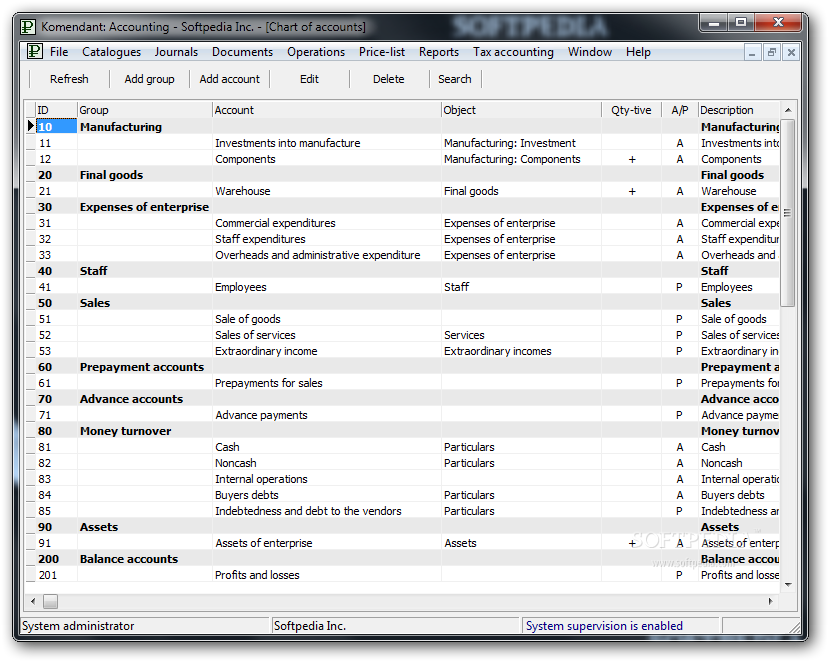Screen dimensions: 829x662
Task: Click the vertical scrollbar down arrow
Action: pyautogui.click(x=788, y=585)
